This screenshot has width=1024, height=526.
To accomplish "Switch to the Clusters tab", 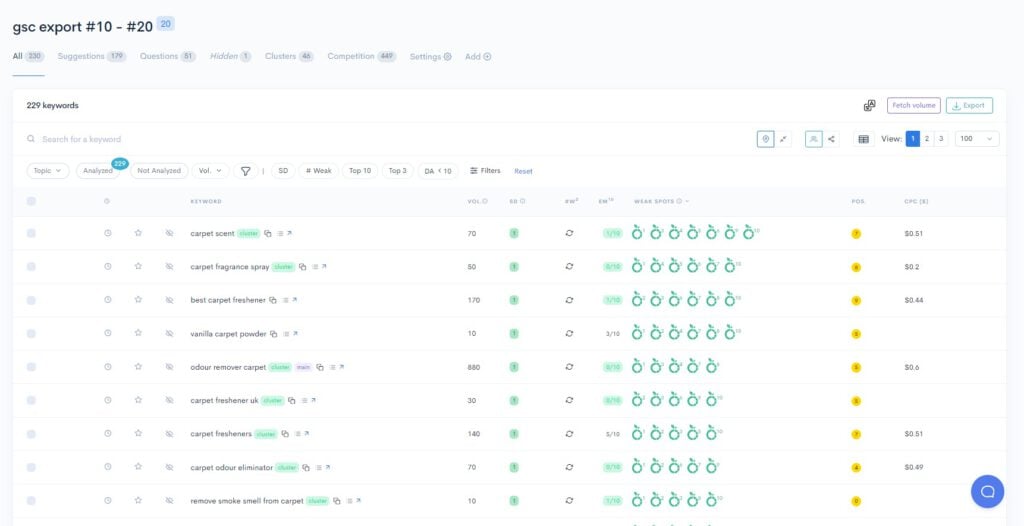I will click(x=289, y=57).
